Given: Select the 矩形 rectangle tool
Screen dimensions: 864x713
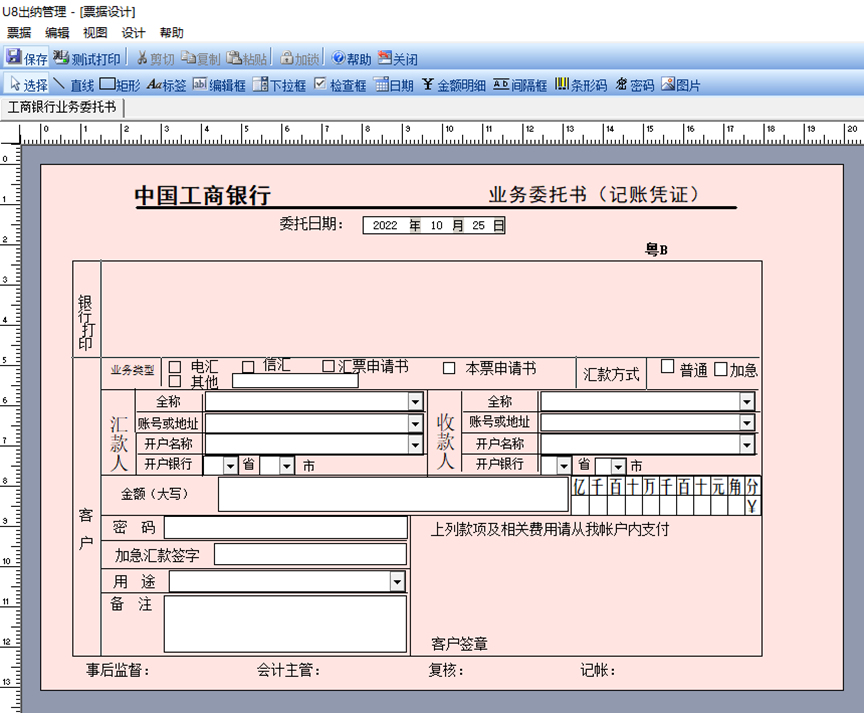Looking at the screenshot, I should pyautogui.click(x=120, y=84).
